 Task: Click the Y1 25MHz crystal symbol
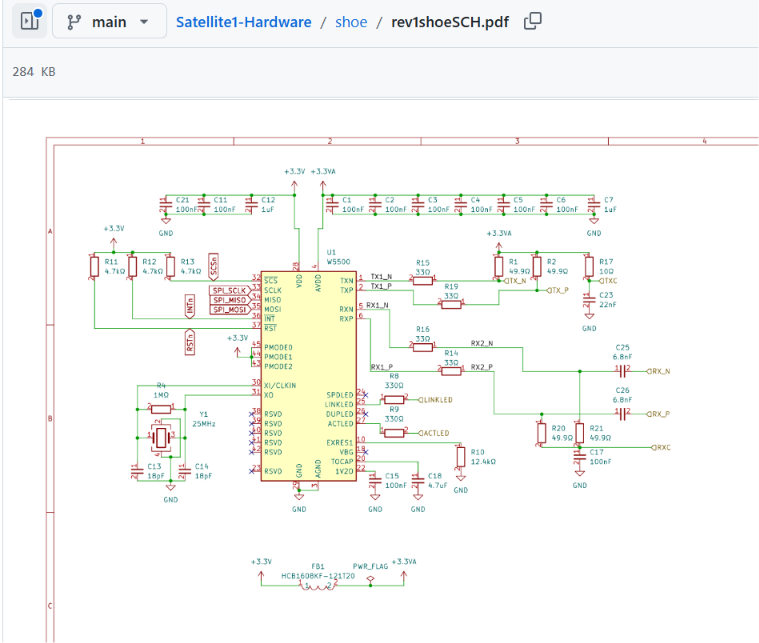(161, 438)
